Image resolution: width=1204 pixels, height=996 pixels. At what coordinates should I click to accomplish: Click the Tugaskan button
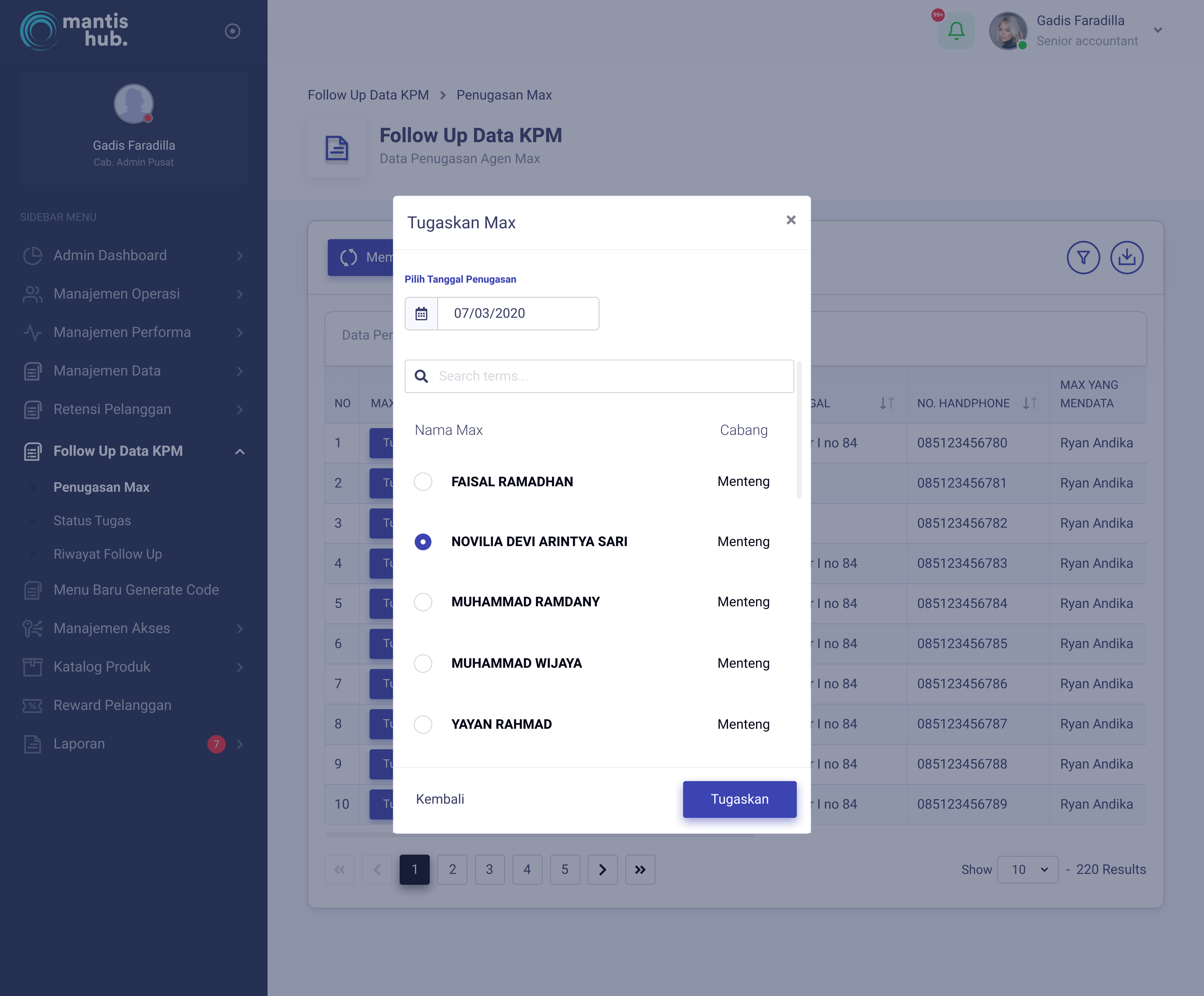739,799
